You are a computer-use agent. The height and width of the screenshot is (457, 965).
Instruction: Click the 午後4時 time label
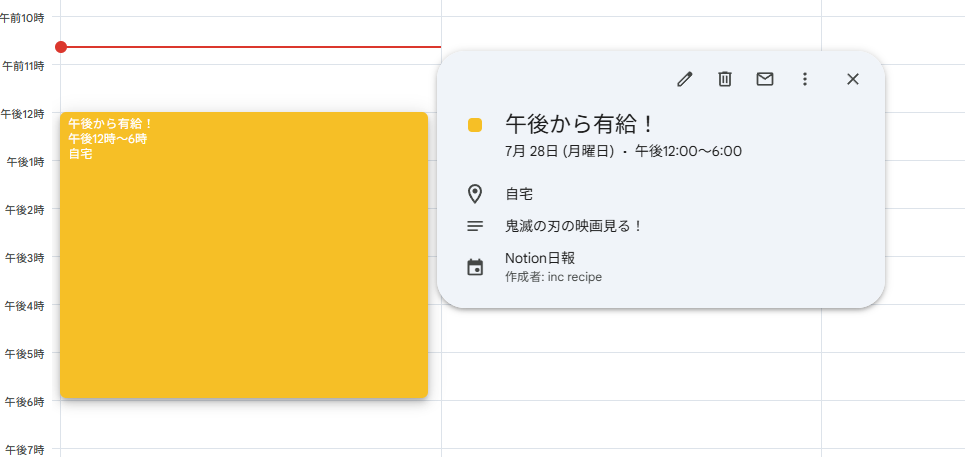[25, 306]
